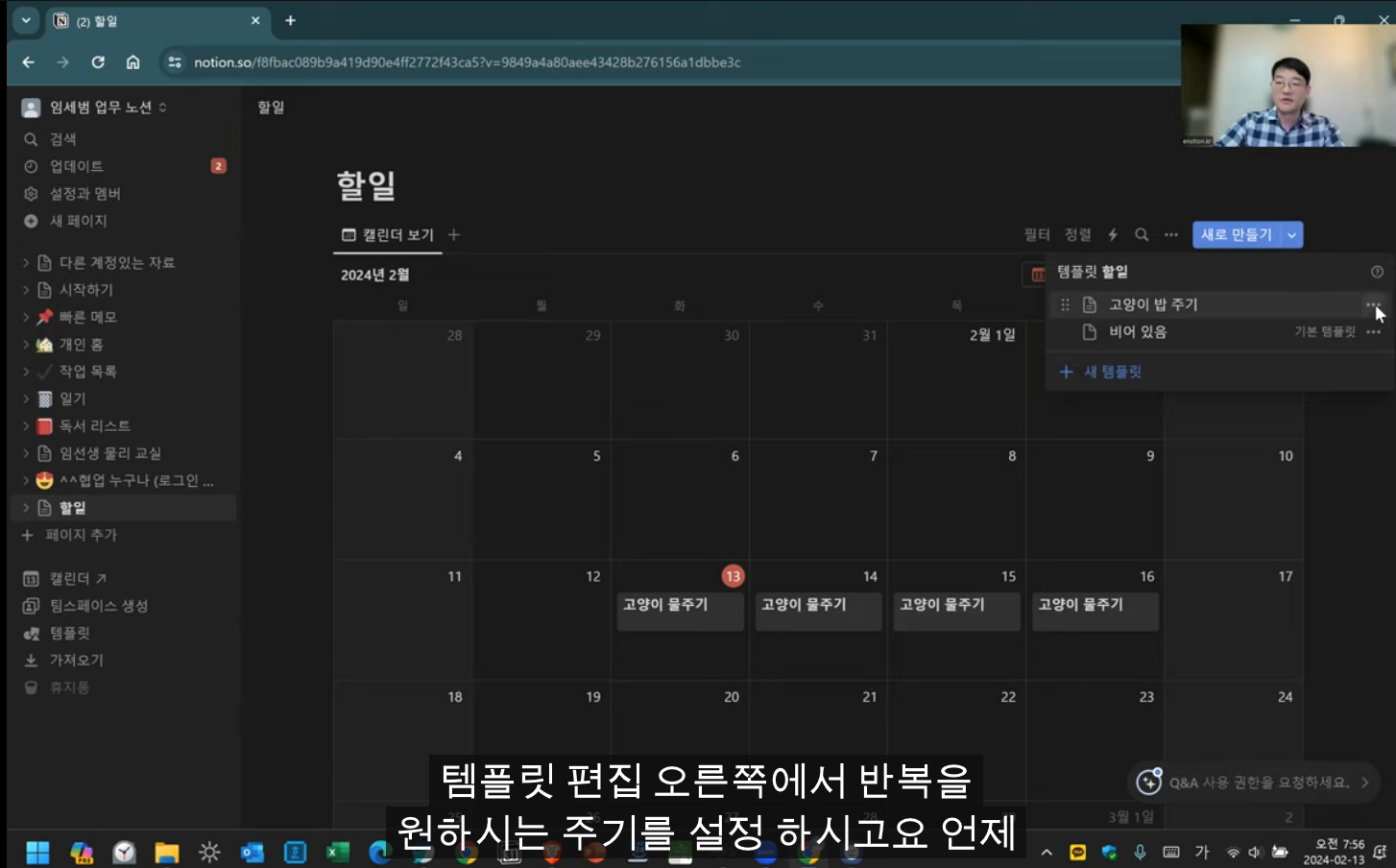Viewport: 1396px width, 868px height.
Task: Open the 고양이 물주기 entry on the 16th
Action: tap(1095, 612)
